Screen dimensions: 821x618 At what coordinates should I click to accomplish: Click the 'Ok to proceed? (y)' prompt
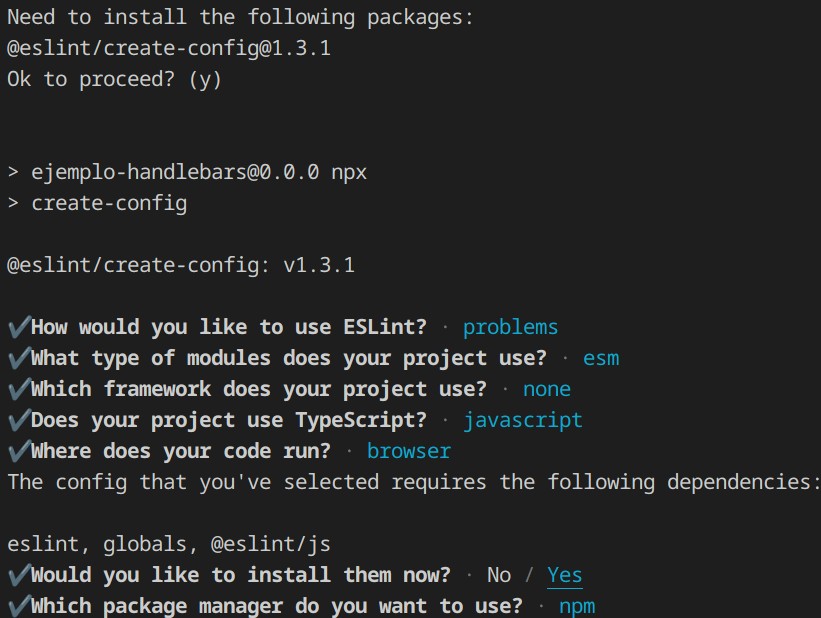point(114,79)
